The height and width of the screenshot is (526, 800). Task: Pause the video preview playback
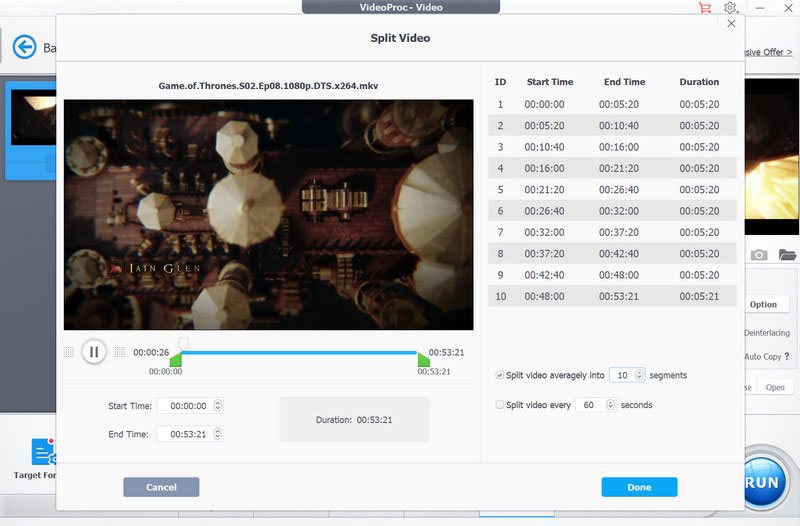pos(94,352)
